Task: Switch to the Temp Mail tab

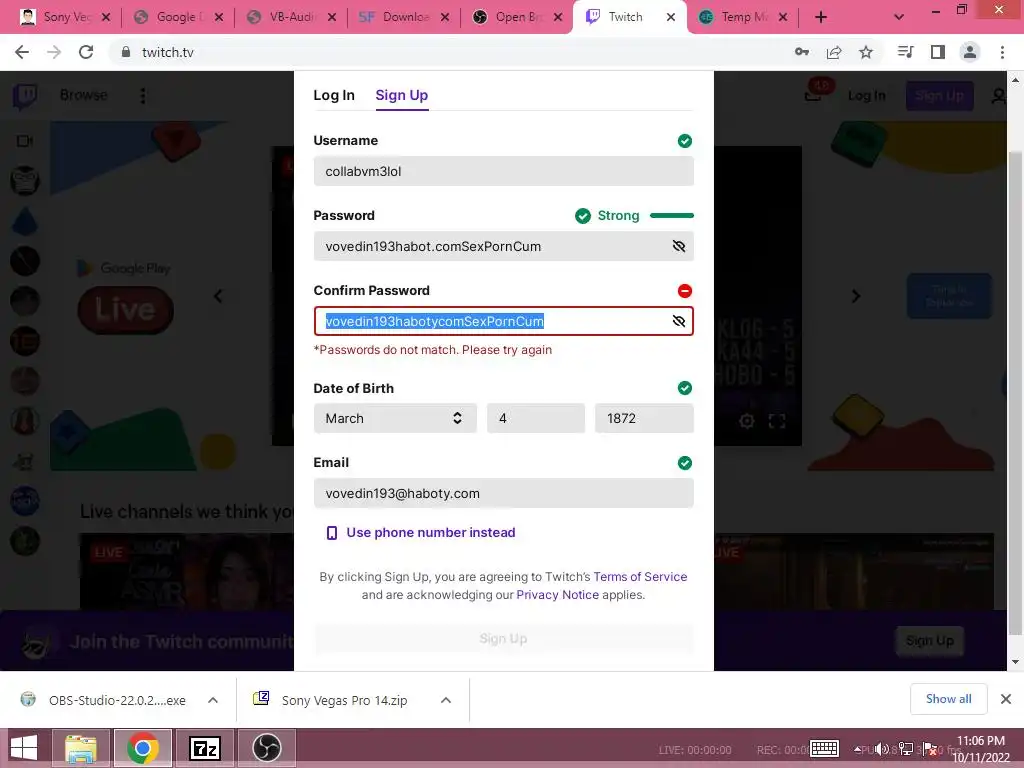Action: click(x=743, y=17)
